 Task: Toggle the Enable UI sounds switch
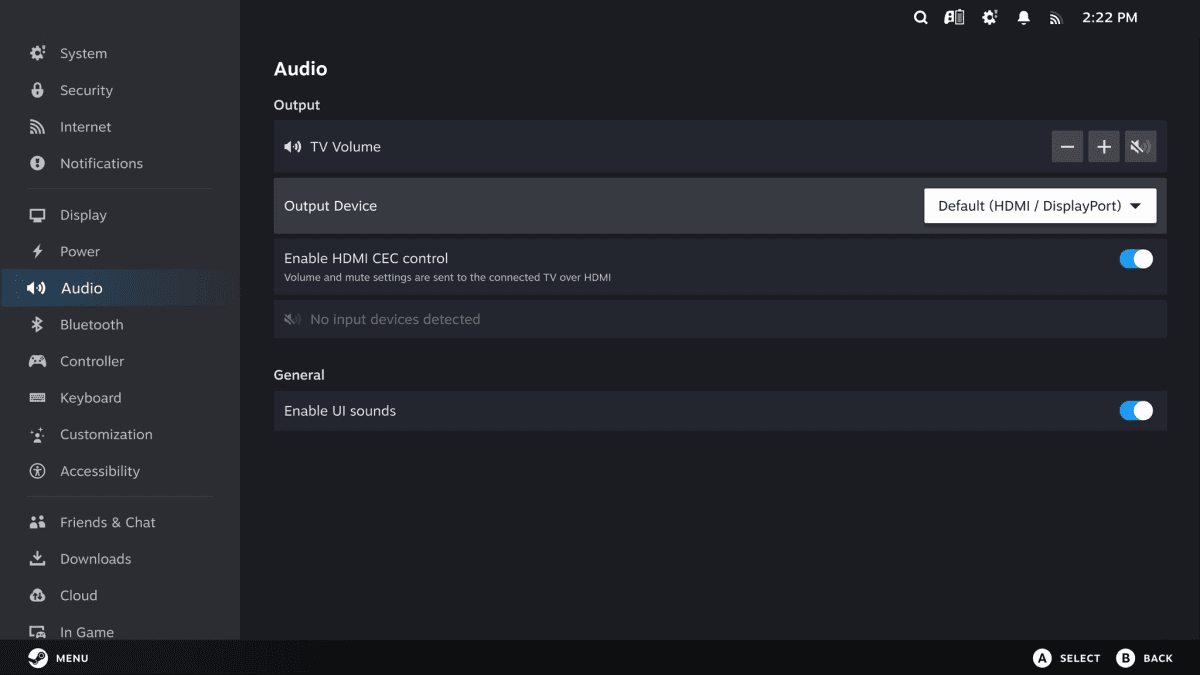(1136, 411)
